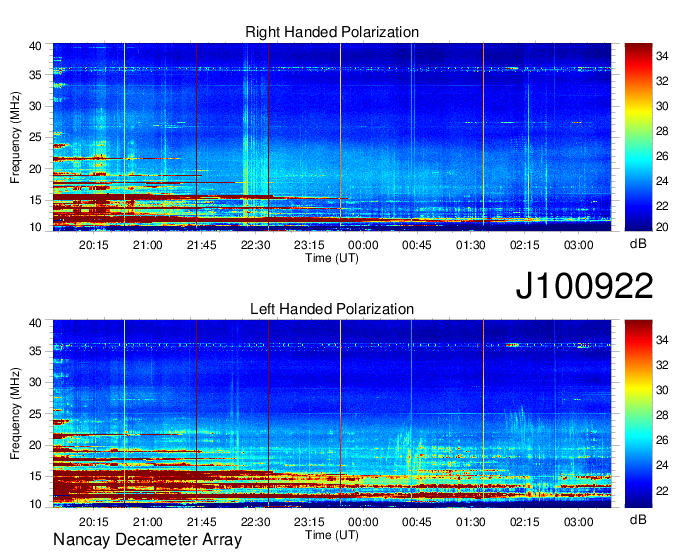This screenshot has width=680, height=552.
Task: Click the 20:15 time tick on right-handed plot
Action: coord(93,245)
